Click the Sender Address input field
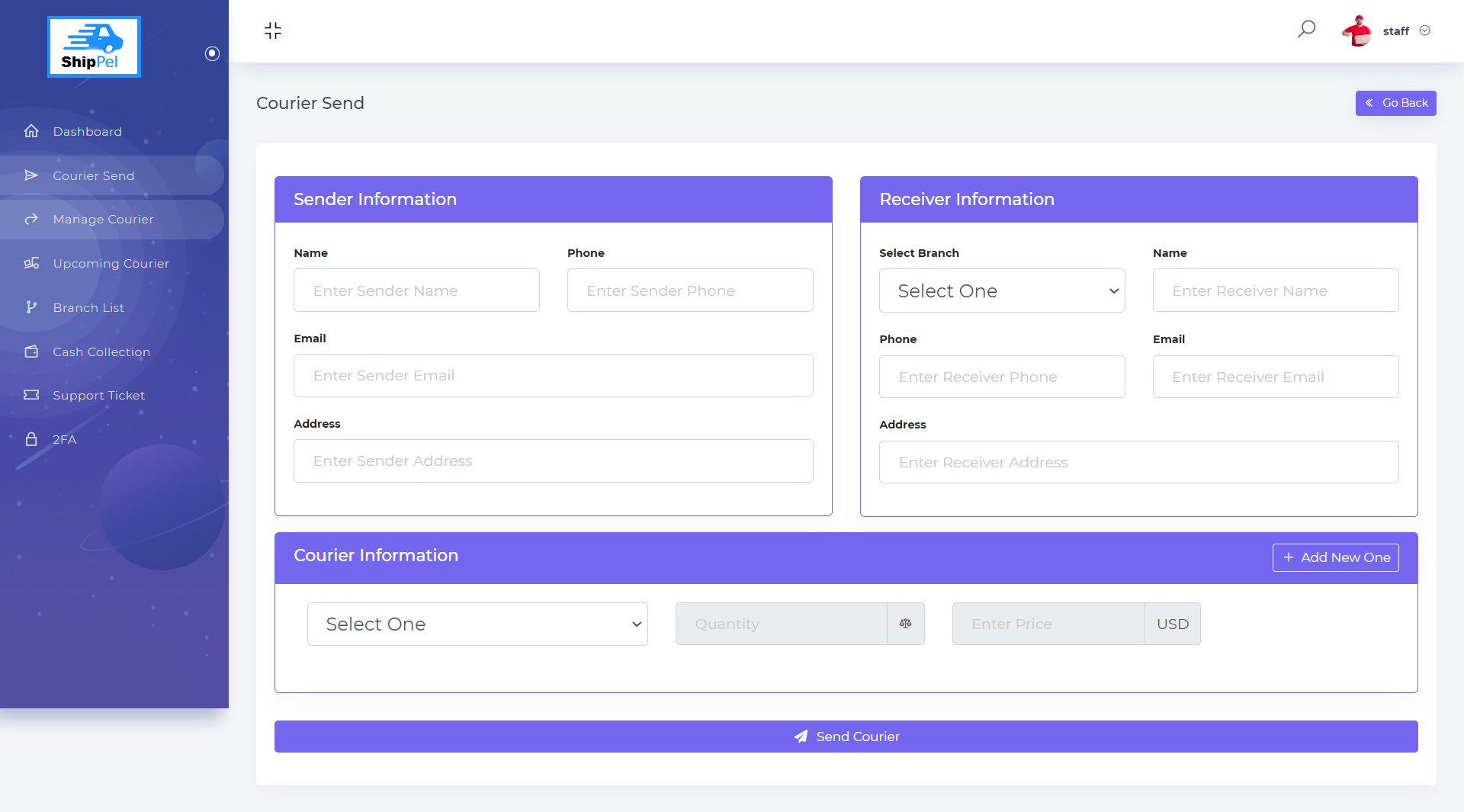This screenshot has height=812, width=1464. 554,461
